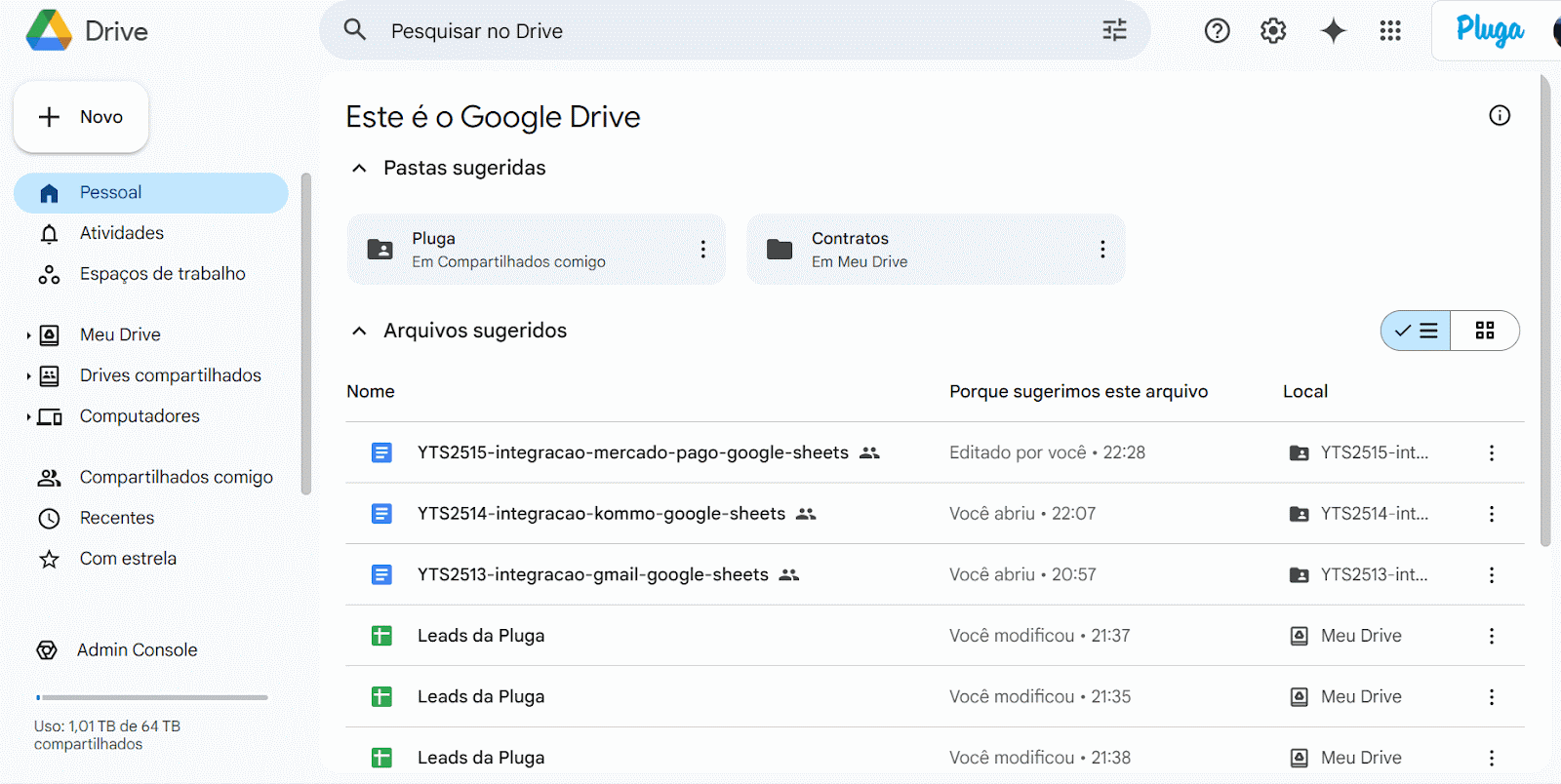Click the shared folder icon on Pluga card

tap(380, 250)
